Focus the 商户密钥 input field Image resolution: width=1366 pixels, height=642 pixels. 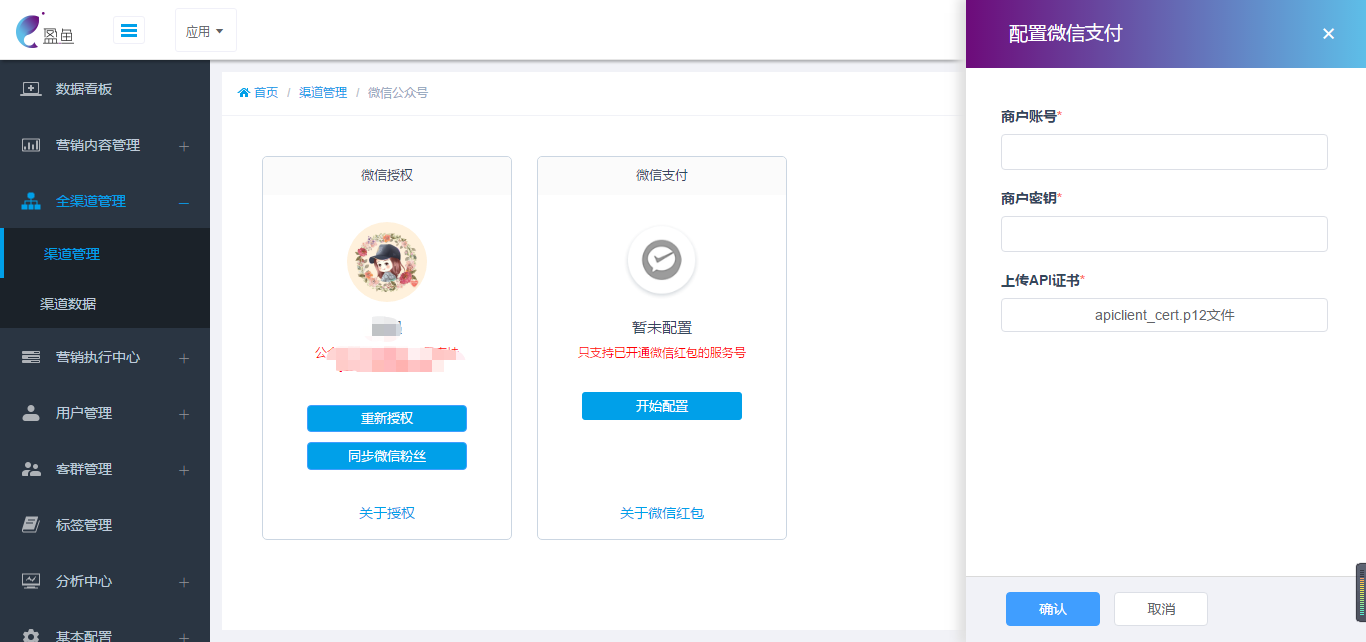[1164, 234]
